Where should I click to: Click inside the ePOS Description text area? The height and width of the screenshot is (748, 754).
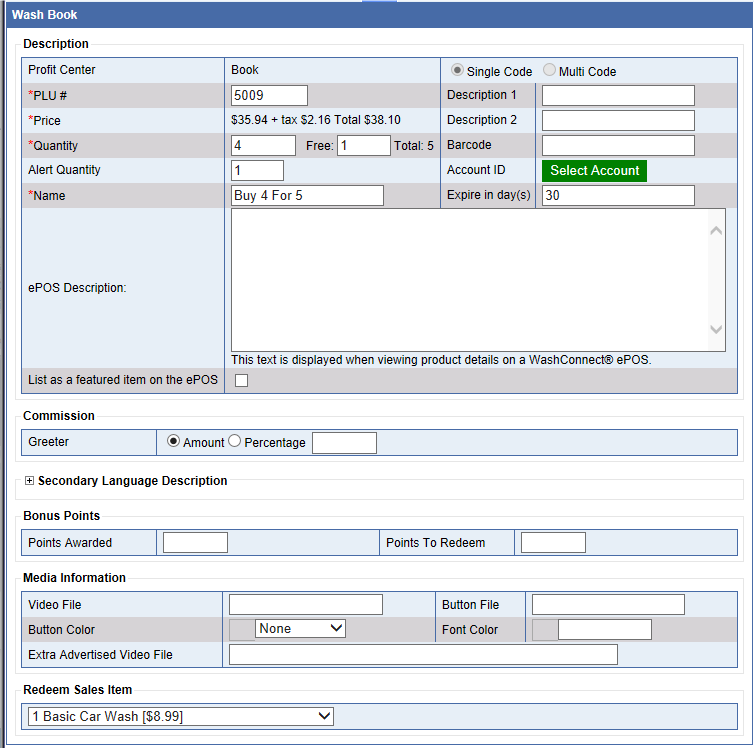(x=468, y=280)
